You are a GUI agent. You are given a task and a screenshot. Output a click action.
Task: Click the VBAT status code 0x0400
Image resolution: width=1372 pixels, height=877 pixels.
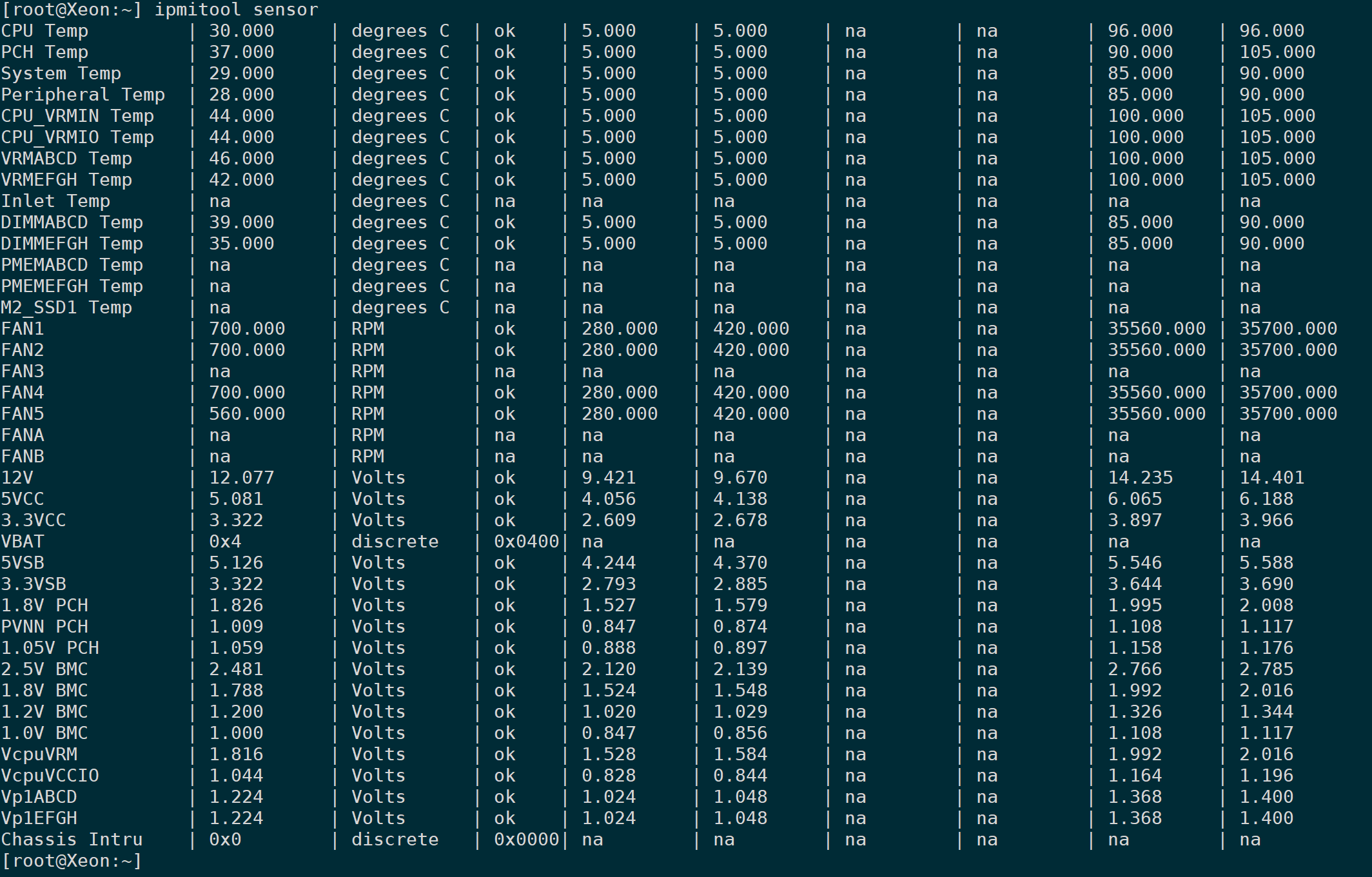point(526,542)
